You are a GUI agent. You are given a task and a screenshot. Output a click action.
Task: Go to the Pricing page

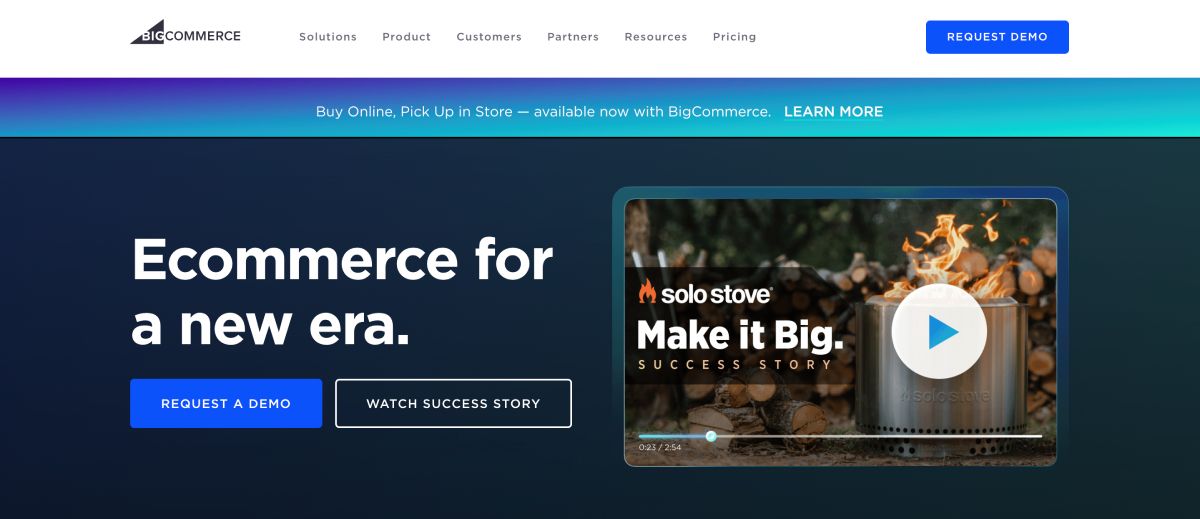coord(735,37)
